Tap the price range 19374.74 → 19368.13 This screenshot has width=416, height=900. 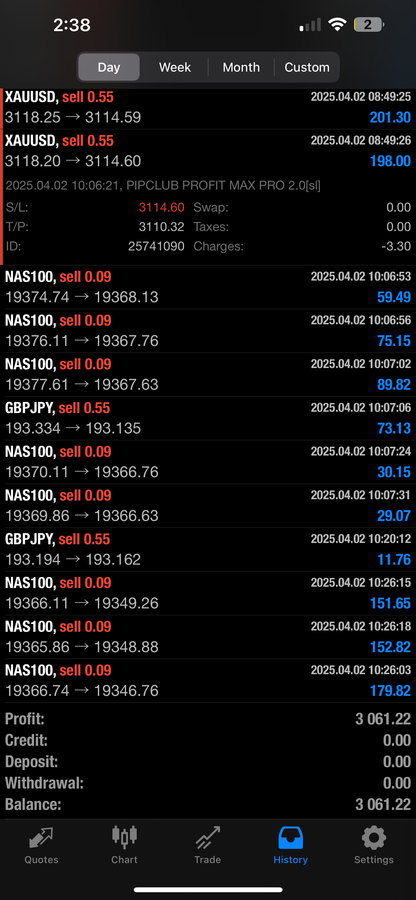tap(81, 297)
